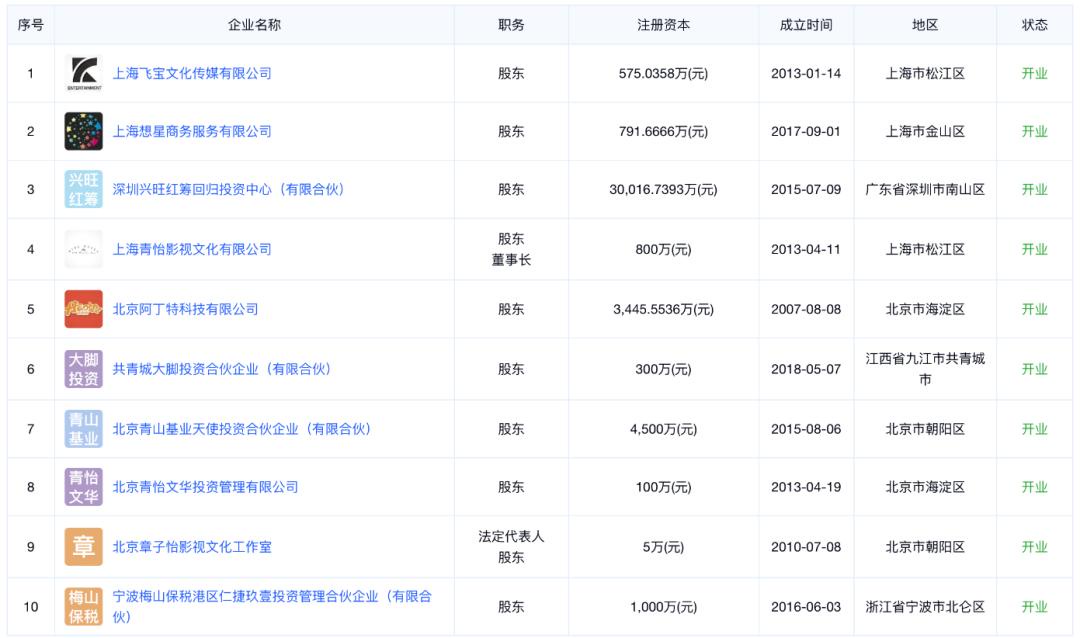Open 北京青山基业天使投资合伙企业 link
Screen dimensions: 1080x638
coord(242,429)
